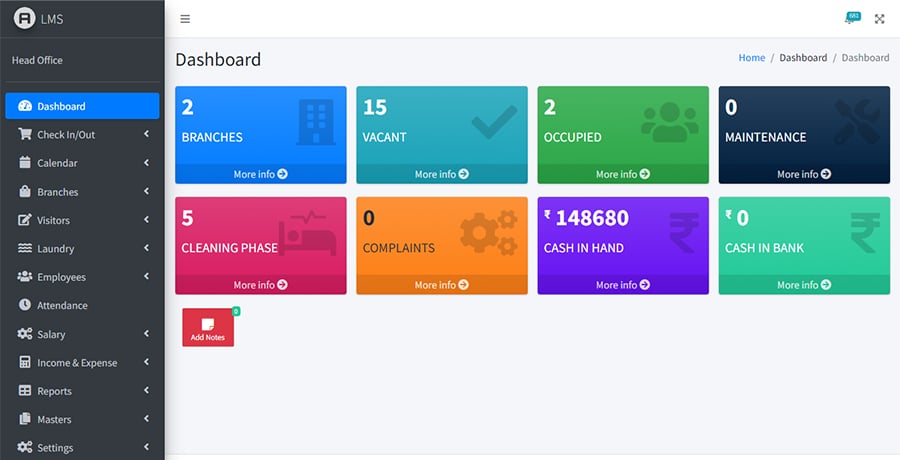Click the hamburger sidebar toggle icon
This screenshot has height=460, width=900.
[185, 19]
